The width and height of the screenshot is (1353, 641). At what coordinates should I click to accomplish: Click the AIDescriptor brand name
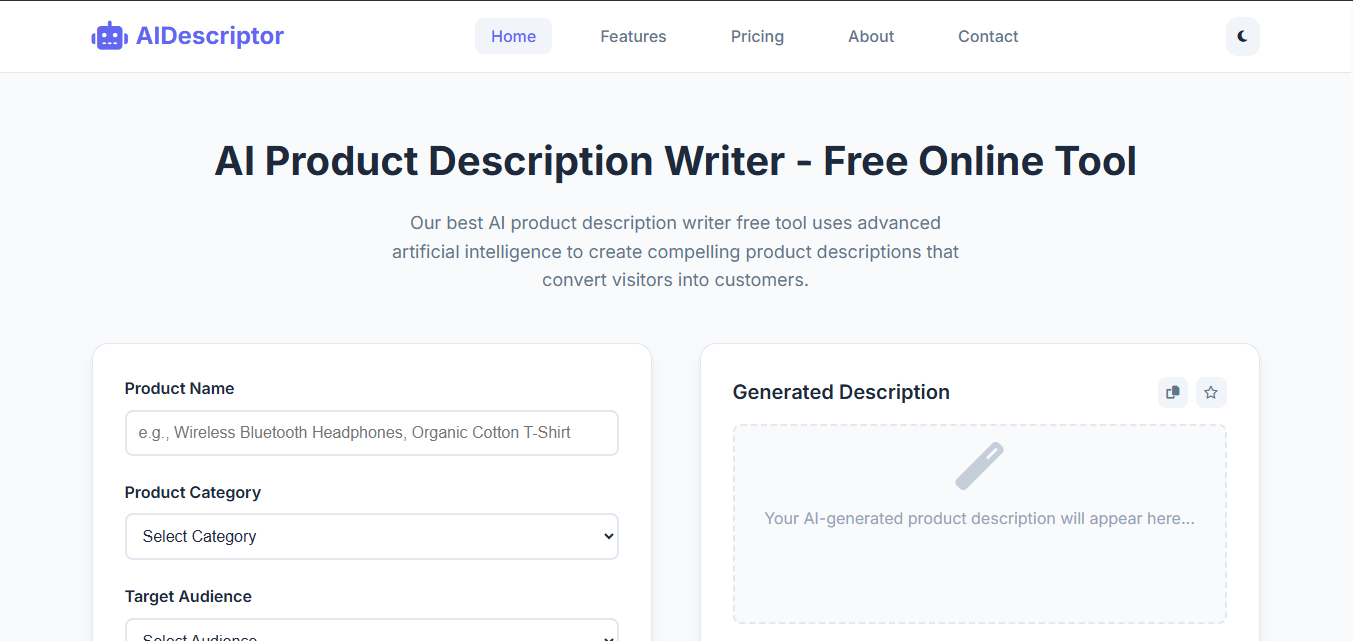tap(210, 36)
